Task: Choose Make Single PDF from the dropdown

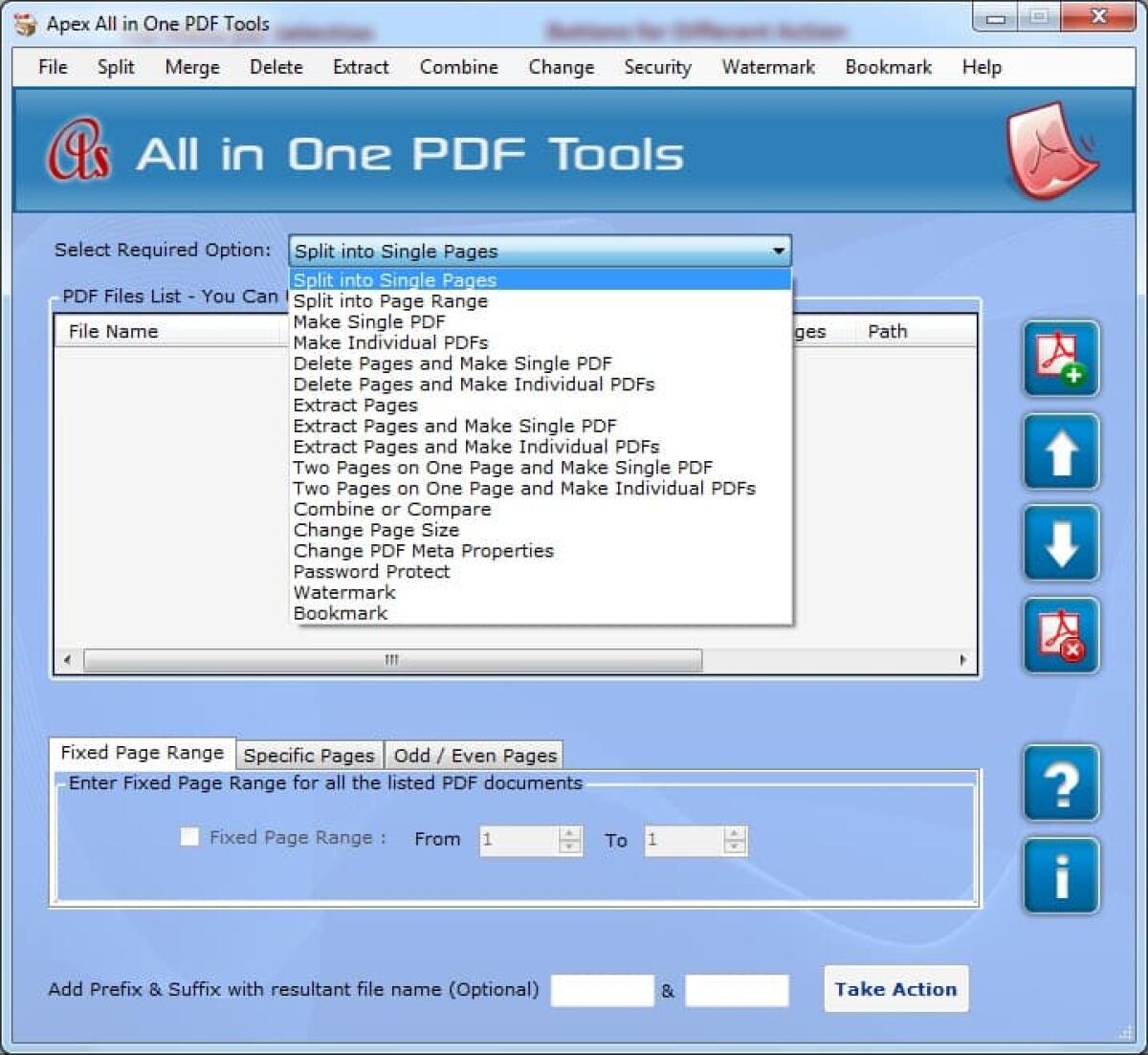Action: pos(368,321)
